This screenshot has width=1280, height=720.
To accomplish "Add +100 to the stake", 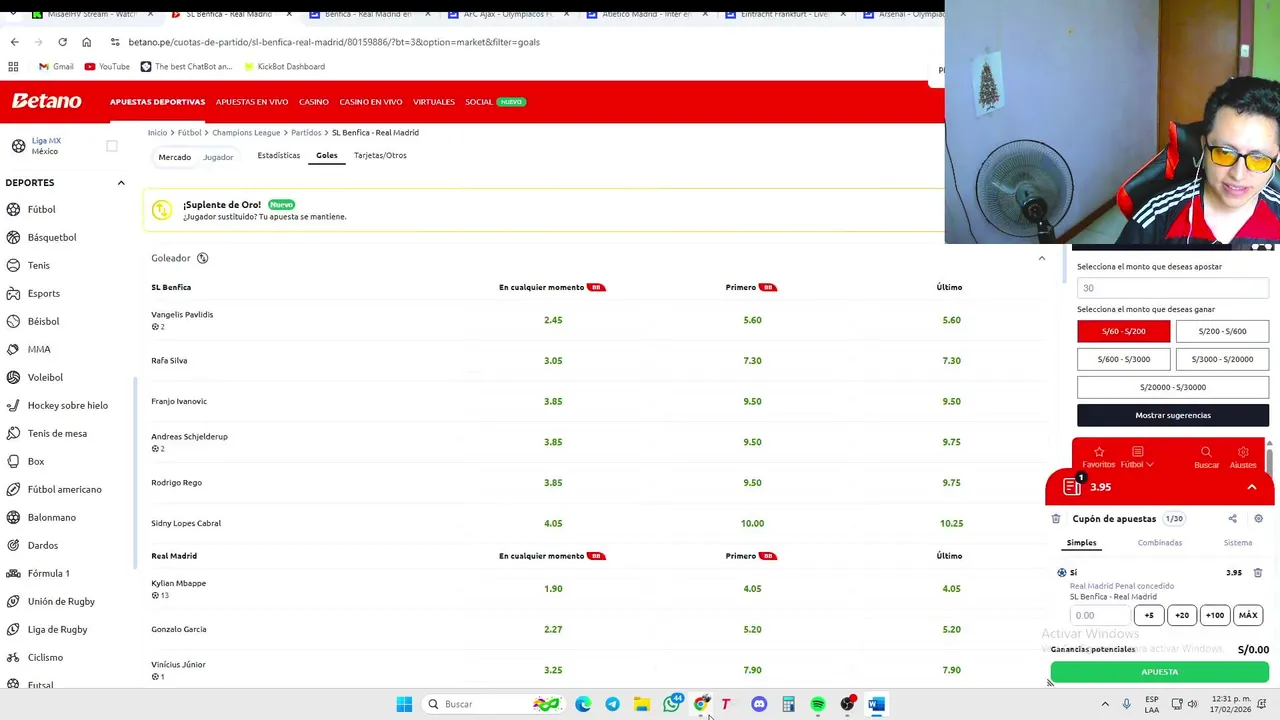I will point(1215,615).
